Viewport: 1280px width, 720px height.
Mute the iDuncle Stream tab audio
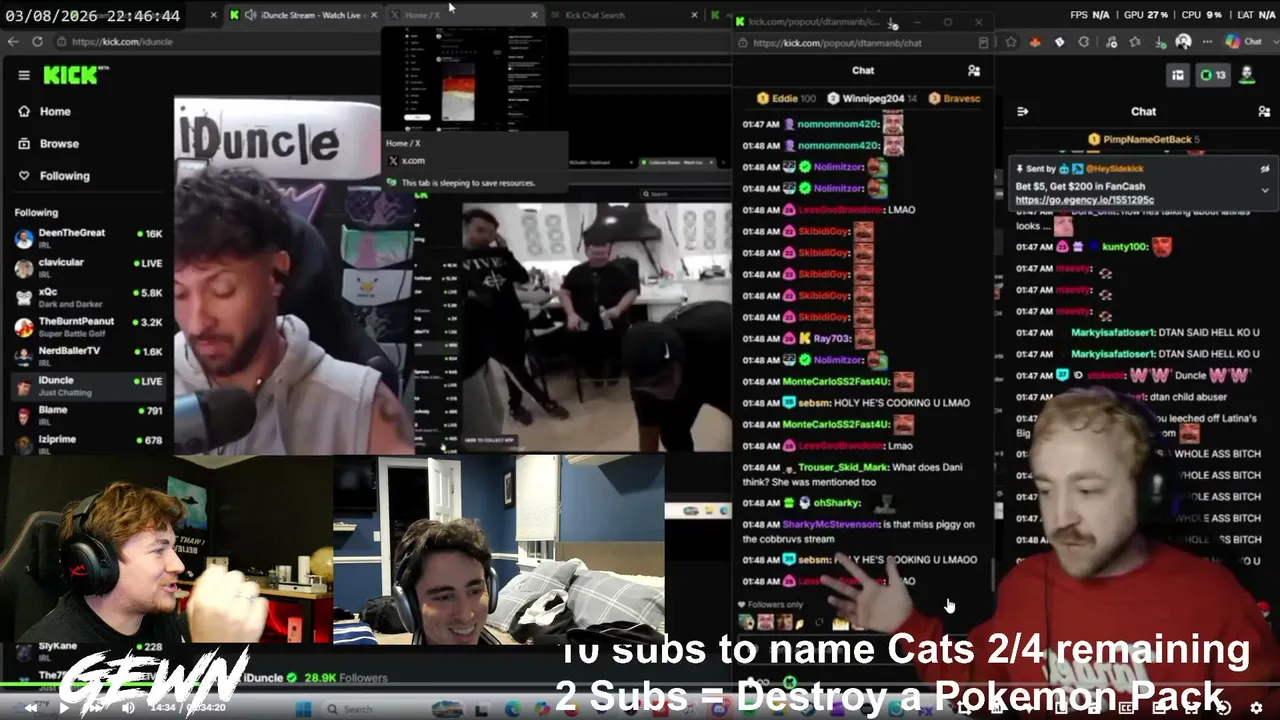click(250, 15)
